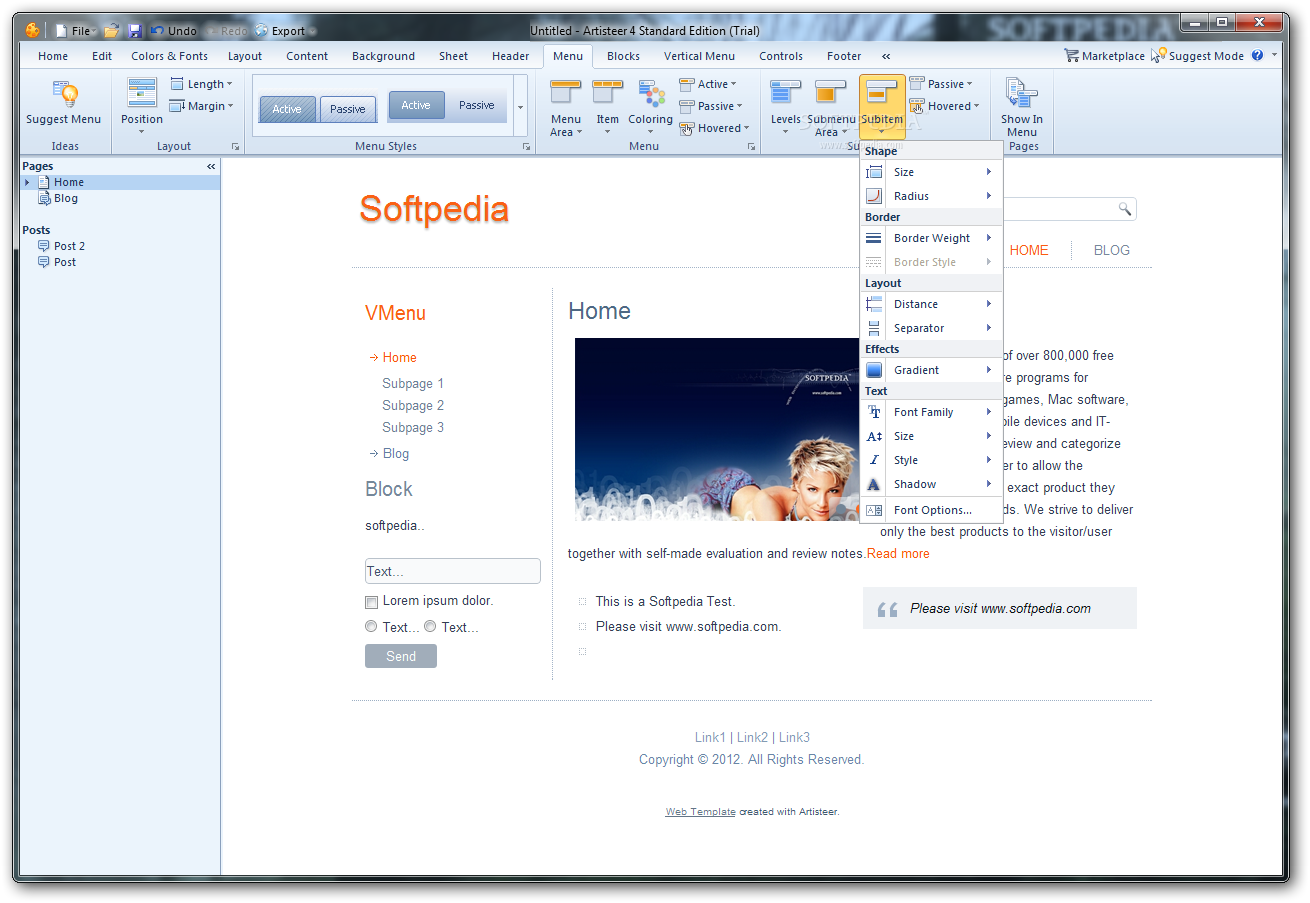Open the Coloring palette tool

[651, 105]
